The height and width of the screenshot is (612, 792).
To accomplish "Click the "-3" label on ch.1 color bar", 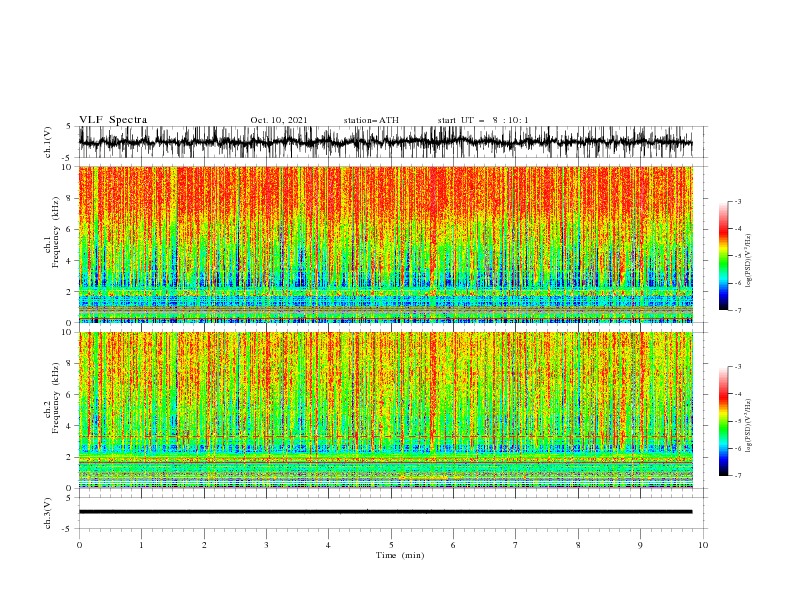I will 738,201.
